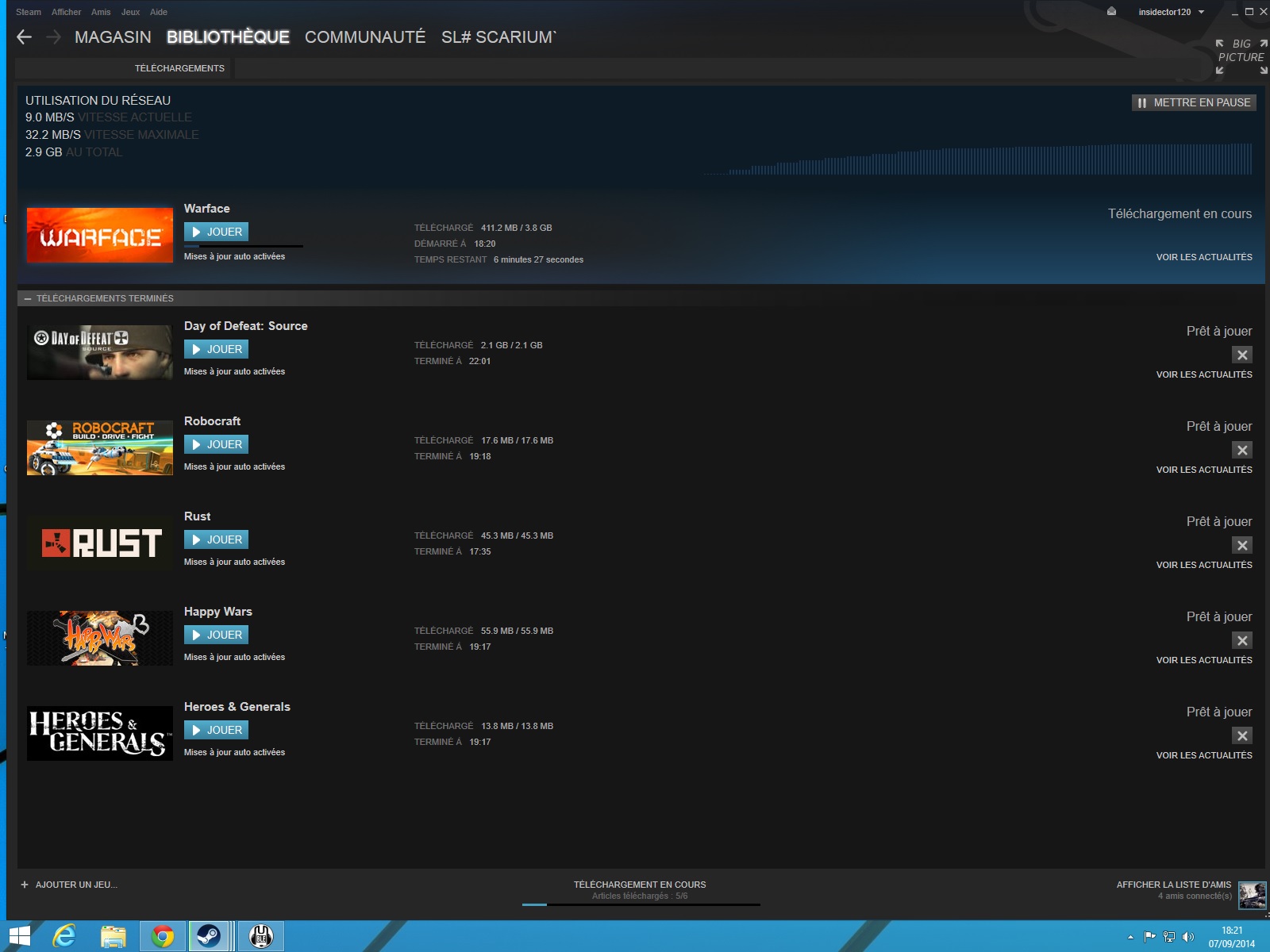Viewport: 1270px width, 952px height.
Task: Click the Steam taskbar icon
Action: click(x=210, y=937)
